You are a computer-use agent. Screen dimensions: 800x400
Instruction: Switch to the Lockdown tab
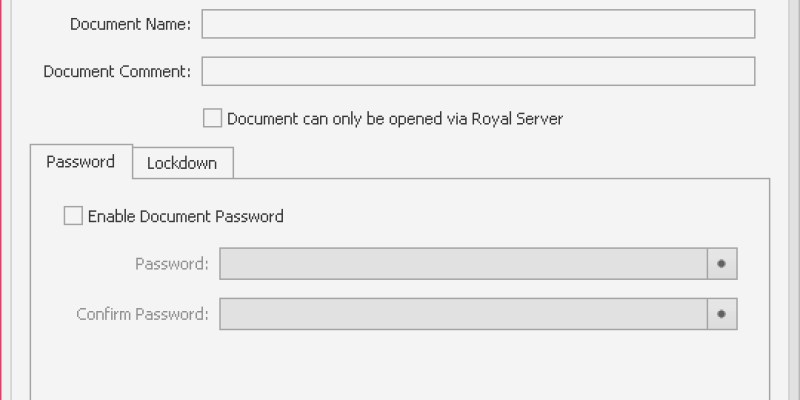pos(182,163)
